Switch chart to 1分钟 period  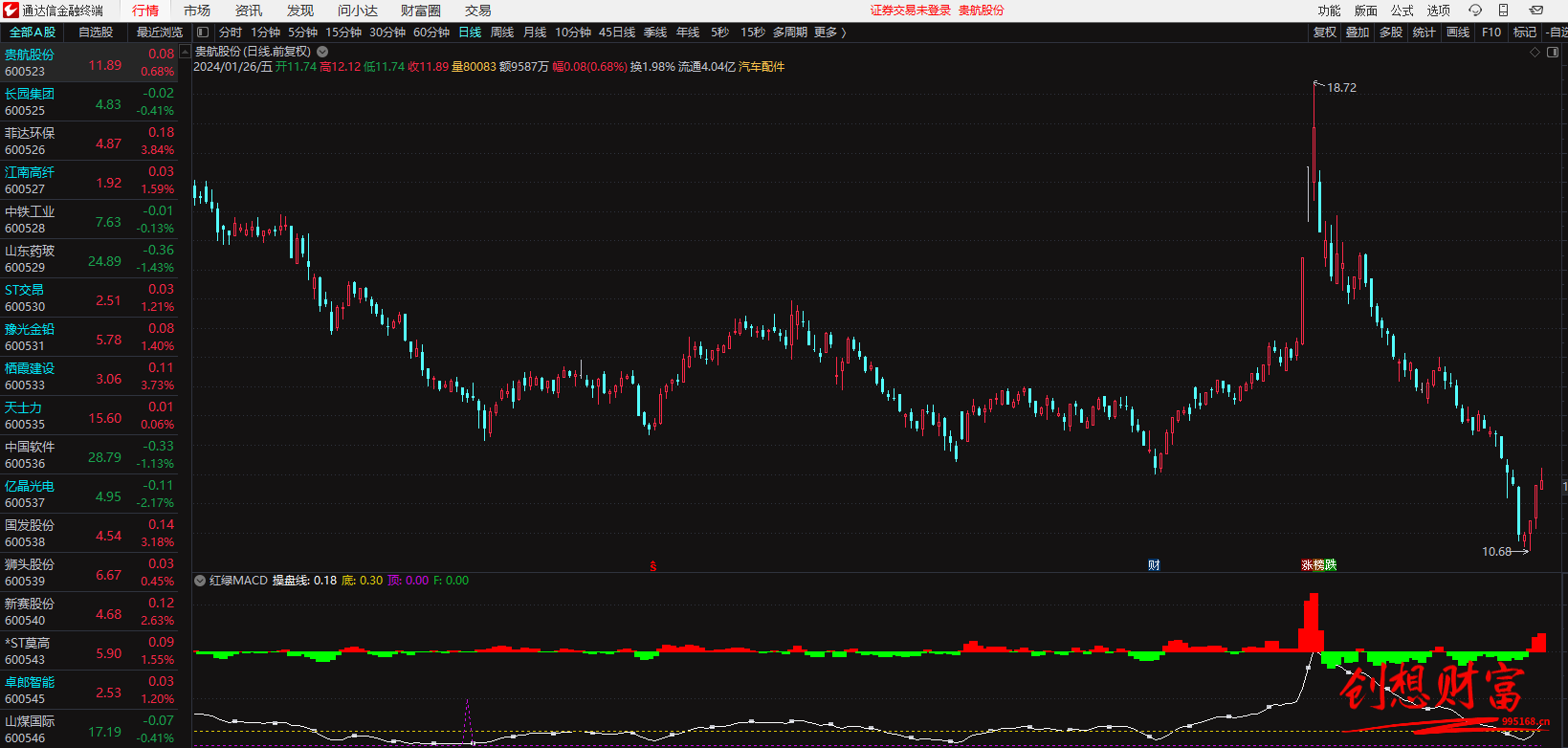265,33
